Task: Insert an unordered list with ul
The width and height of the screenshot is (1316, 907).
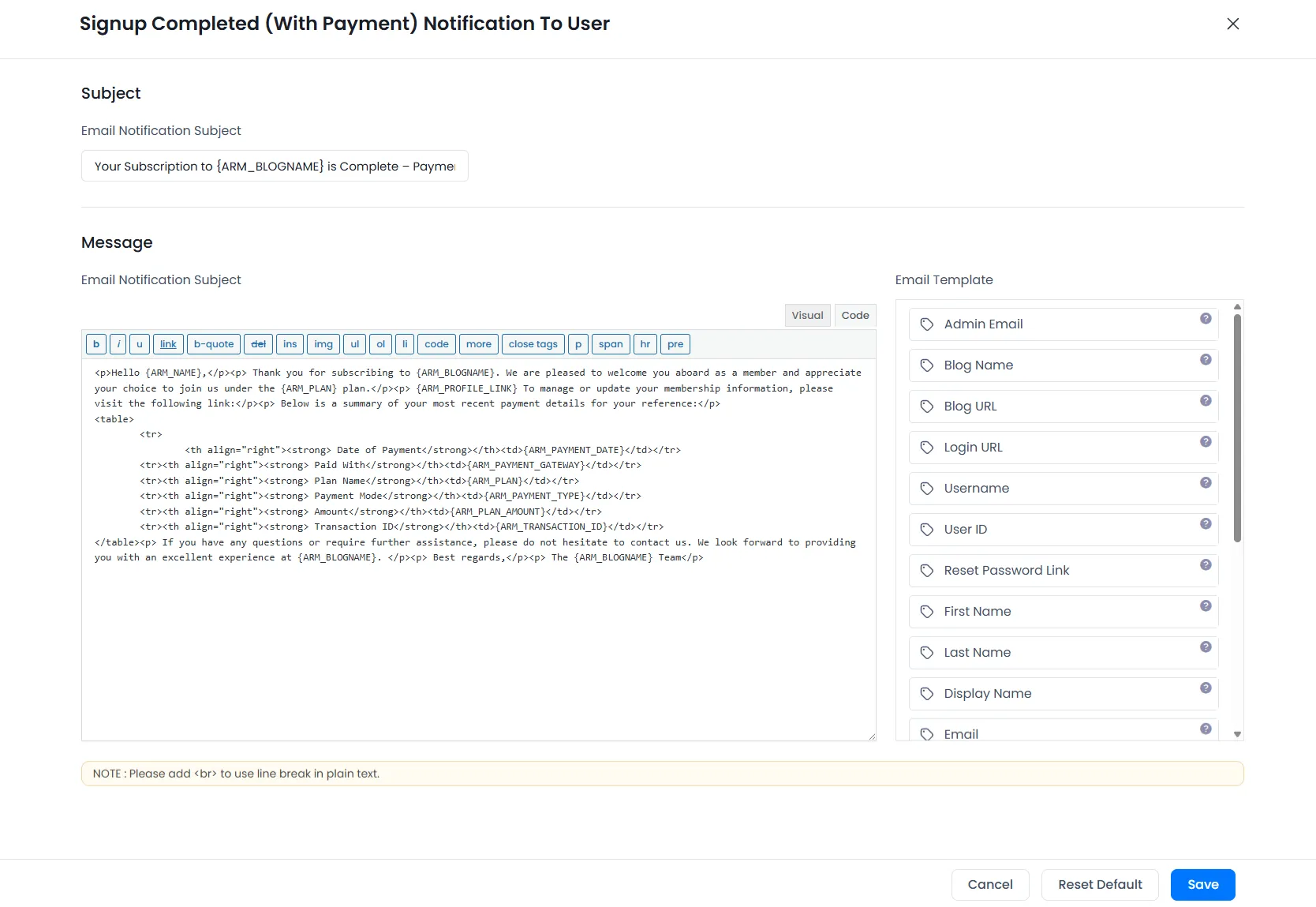Action: [x=354, y=343]
